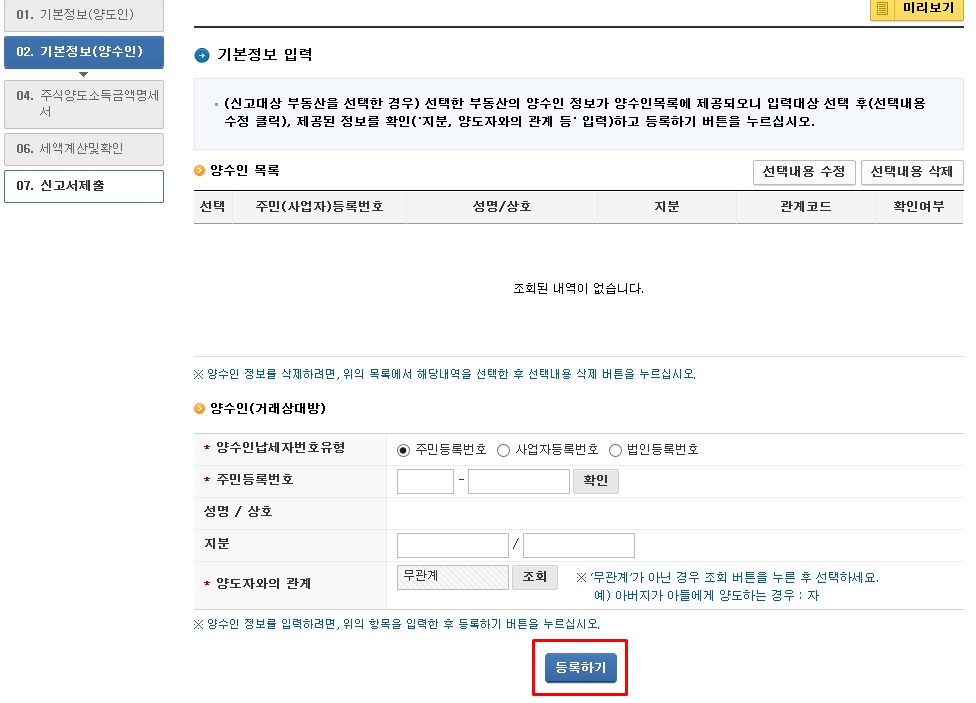Viewport: 976px width, 703px height.
Task: Click the 확인여부 column header
Action: [x=919, y=207]
